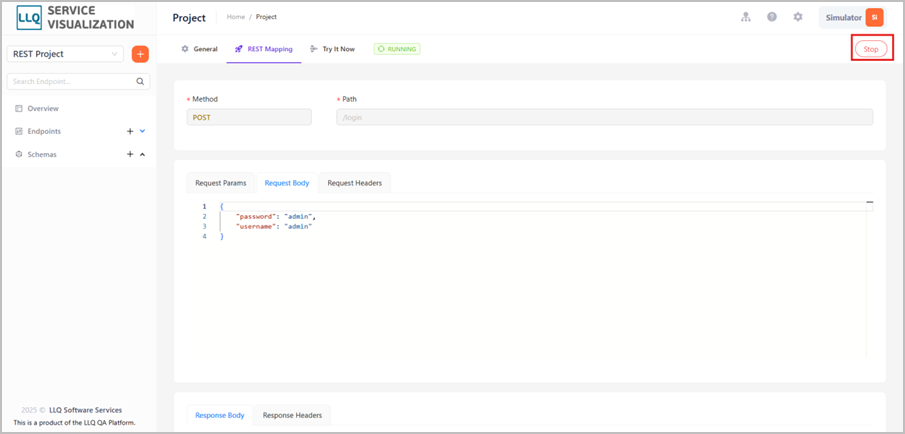The image size is (905, 434).
Task: Switch to Request Params tab
Action: tap(221, 183)
